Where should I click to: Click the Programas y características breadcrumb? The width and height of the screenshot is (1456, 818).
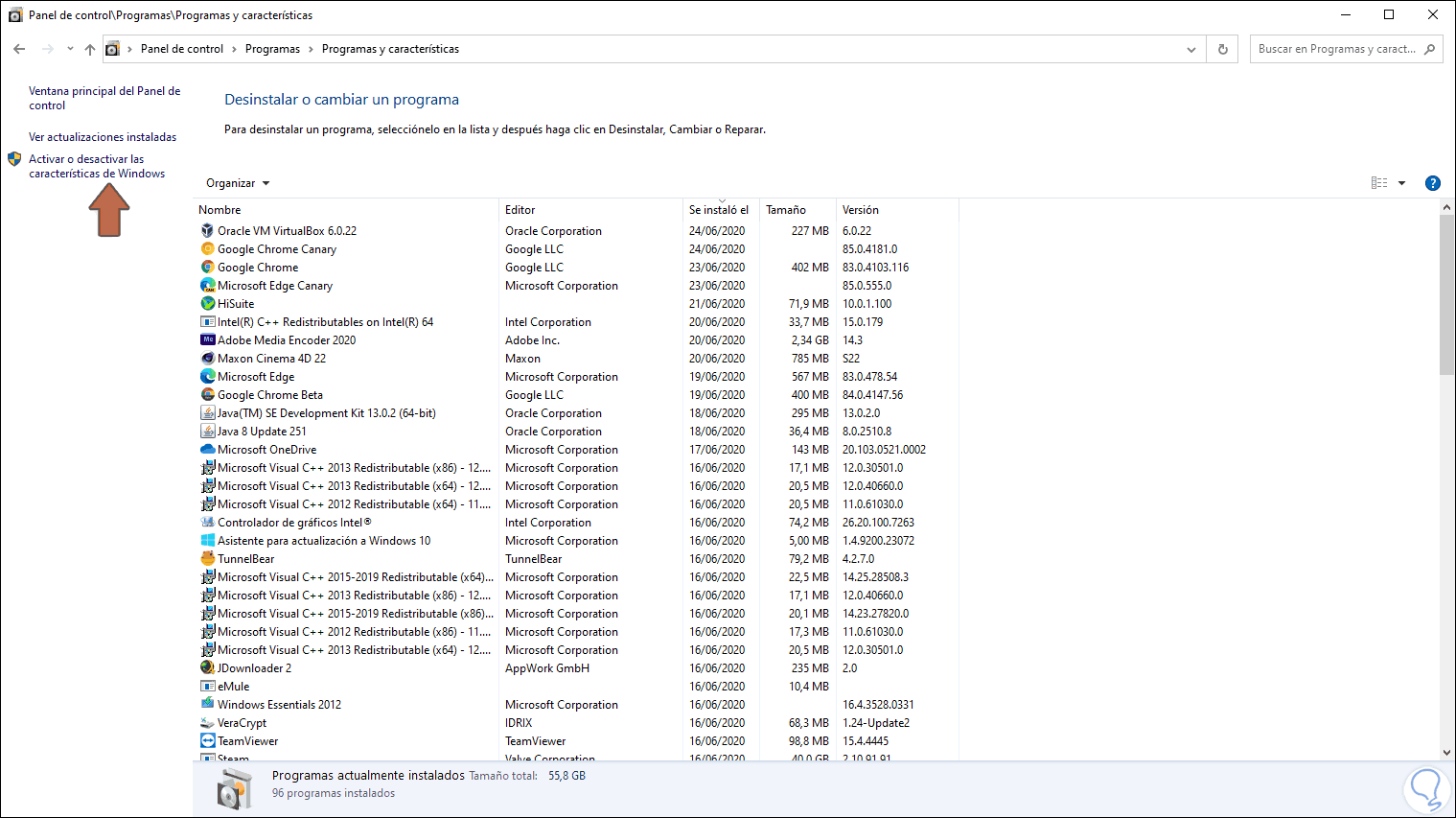390,49
